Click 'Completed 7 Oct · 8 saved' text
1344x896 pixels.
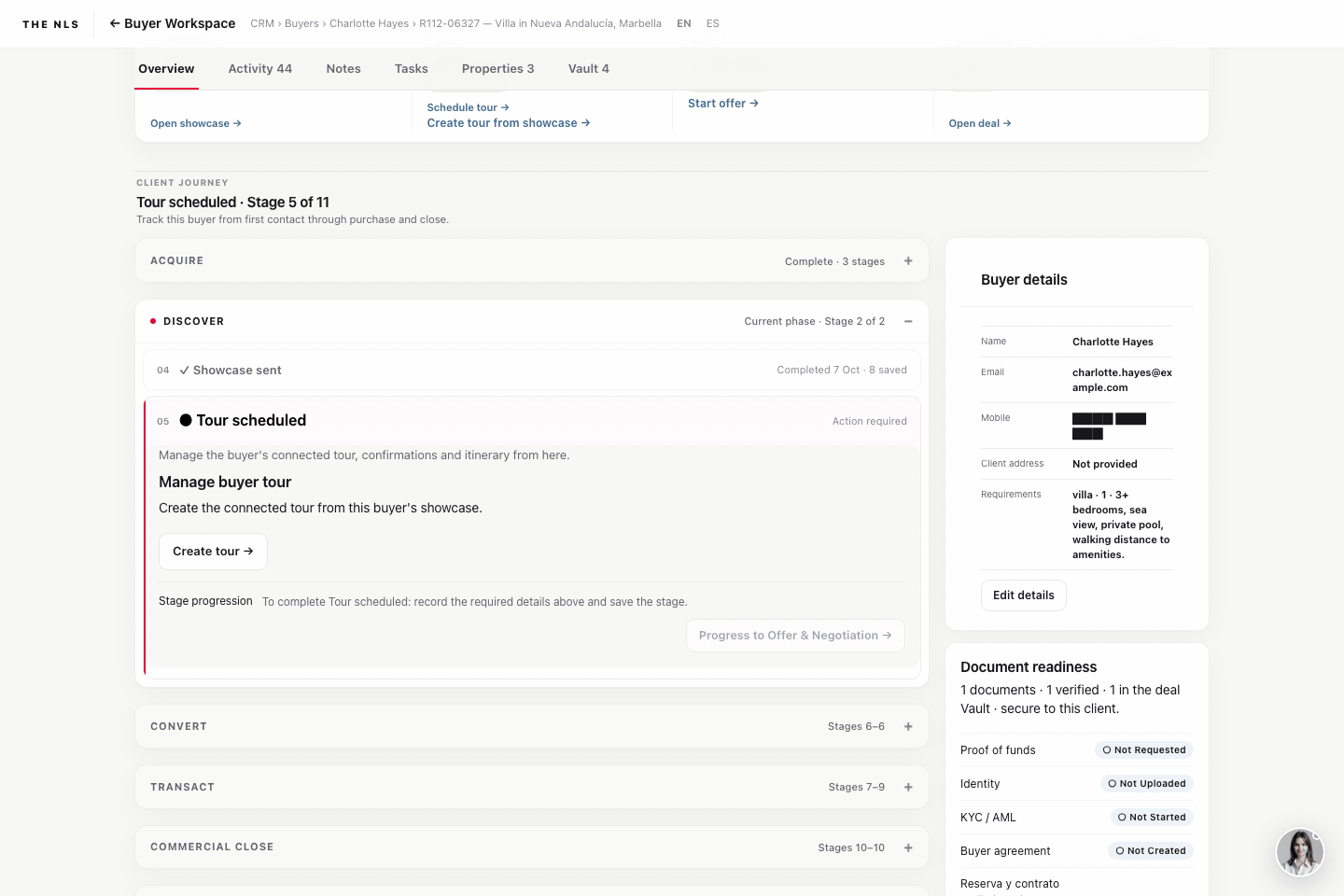tap(842, 370)
